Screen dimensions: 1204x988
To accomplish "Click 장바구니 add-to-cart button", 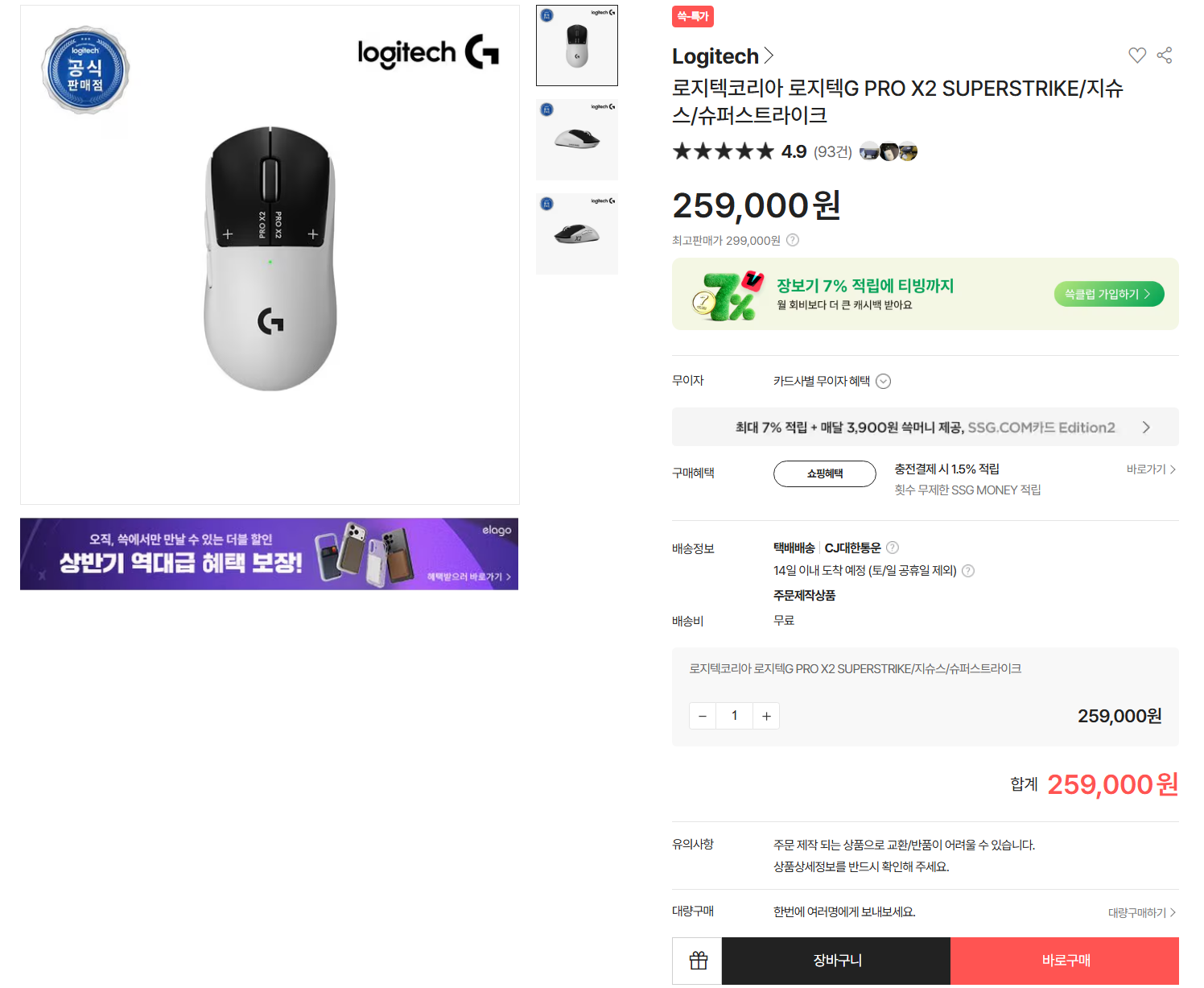I will tap(836, 961).
